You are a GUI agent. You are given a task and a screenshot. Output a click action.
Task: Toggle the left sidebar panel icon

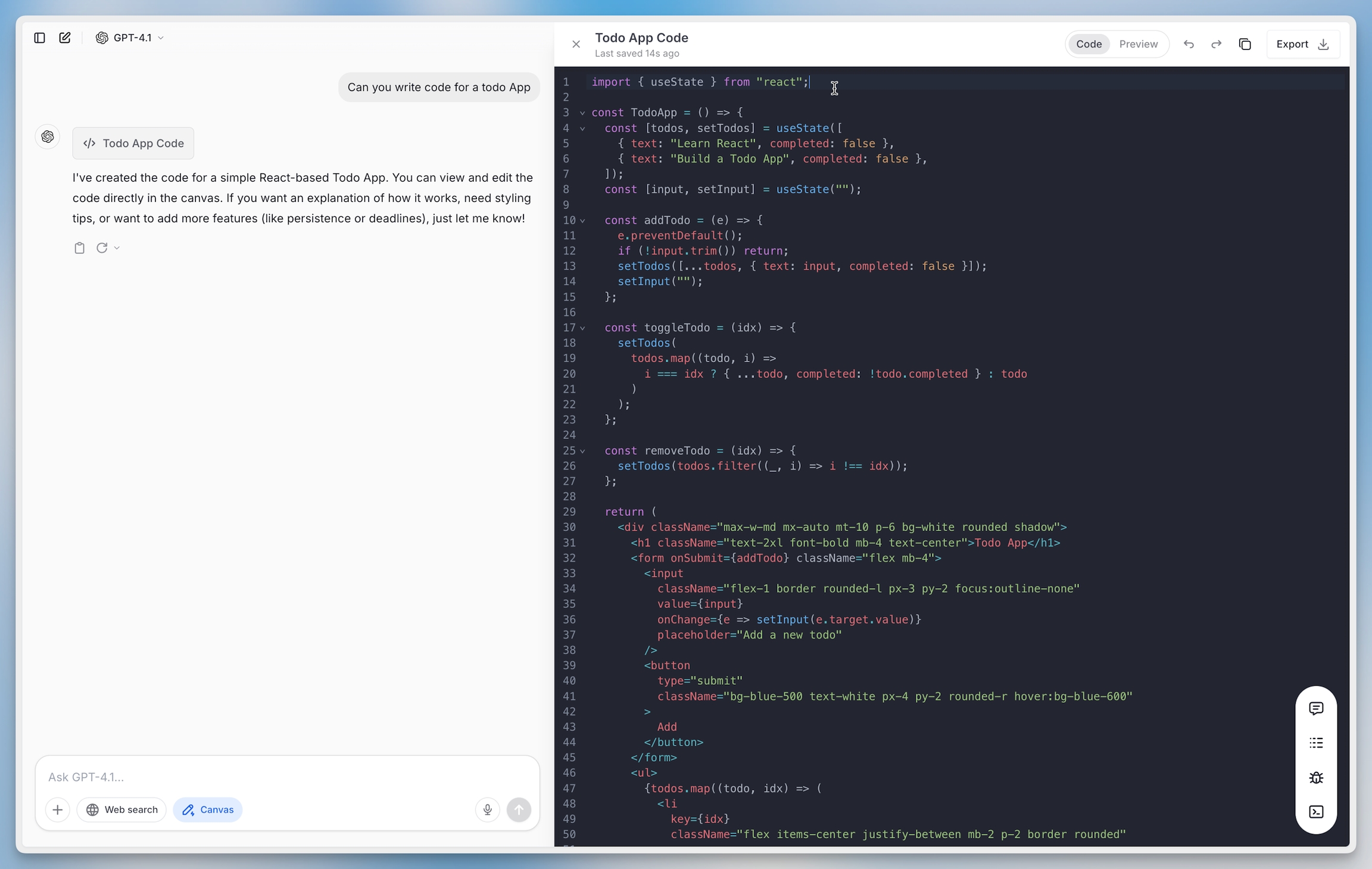39,38
